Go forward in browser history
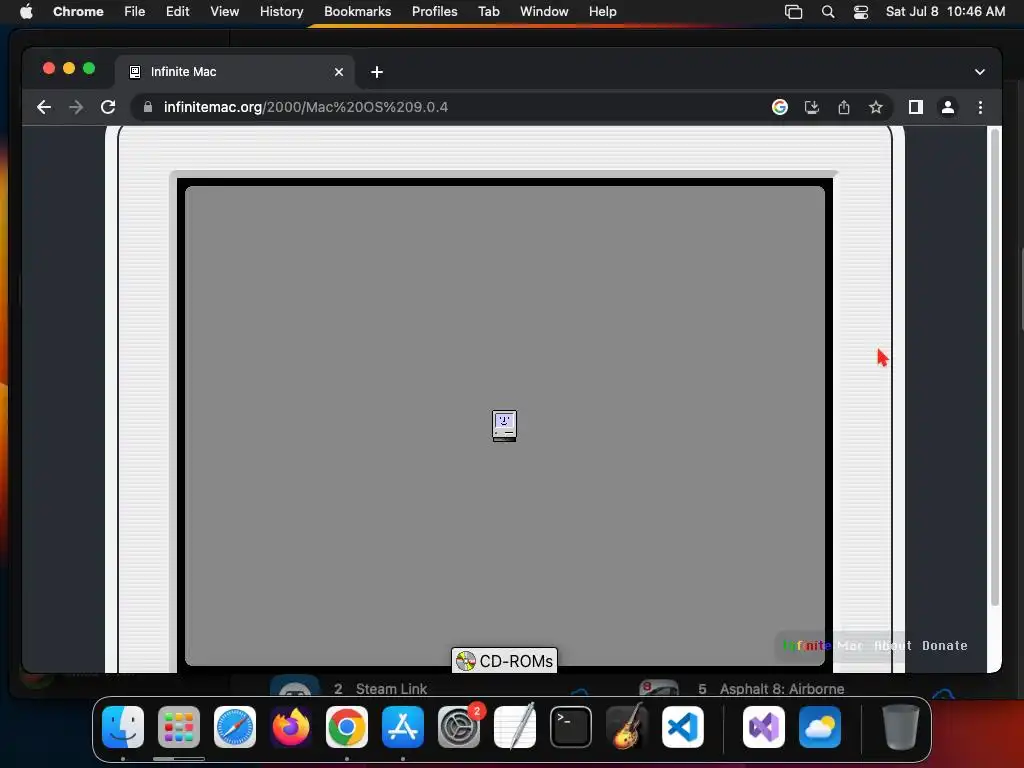1024x768 pixels. tap(76, 107)
